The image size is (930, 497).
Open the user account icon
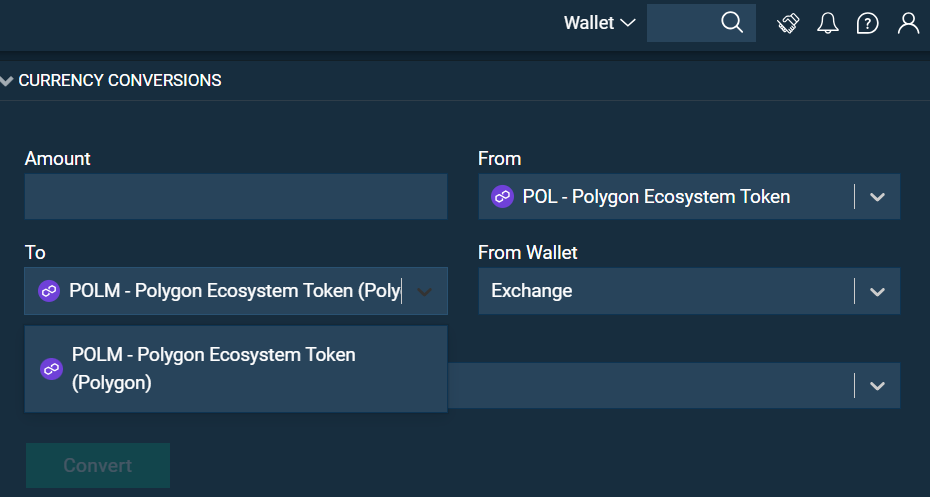click(908, 24)
